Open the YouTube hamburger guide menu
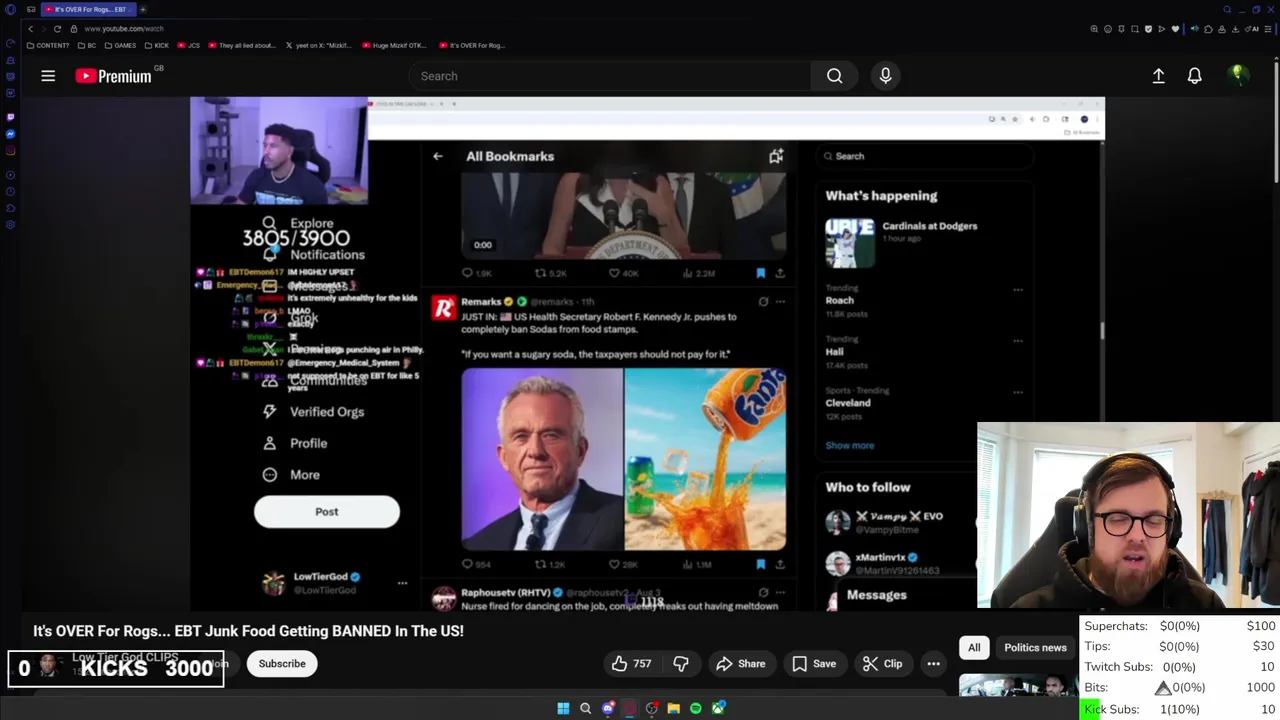This screenshot has width=1280, height=720. tap(48, 76)
